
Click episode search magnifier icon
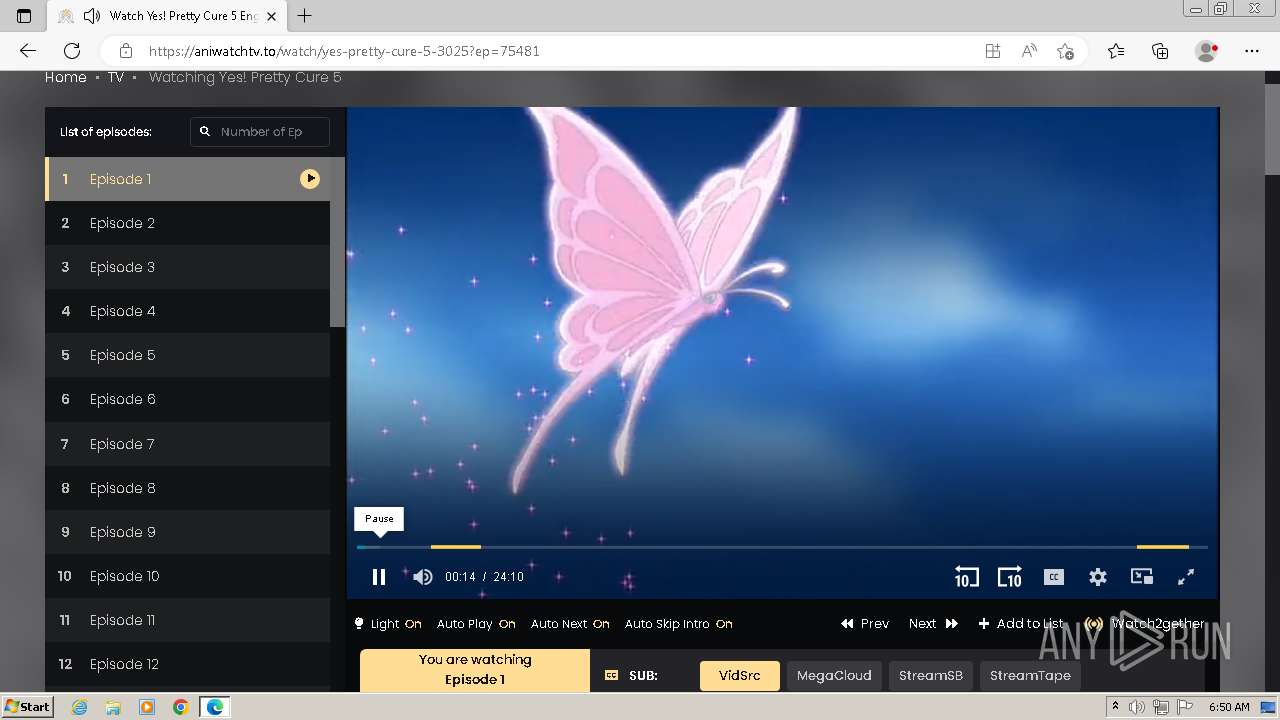(x=205, y=131)
